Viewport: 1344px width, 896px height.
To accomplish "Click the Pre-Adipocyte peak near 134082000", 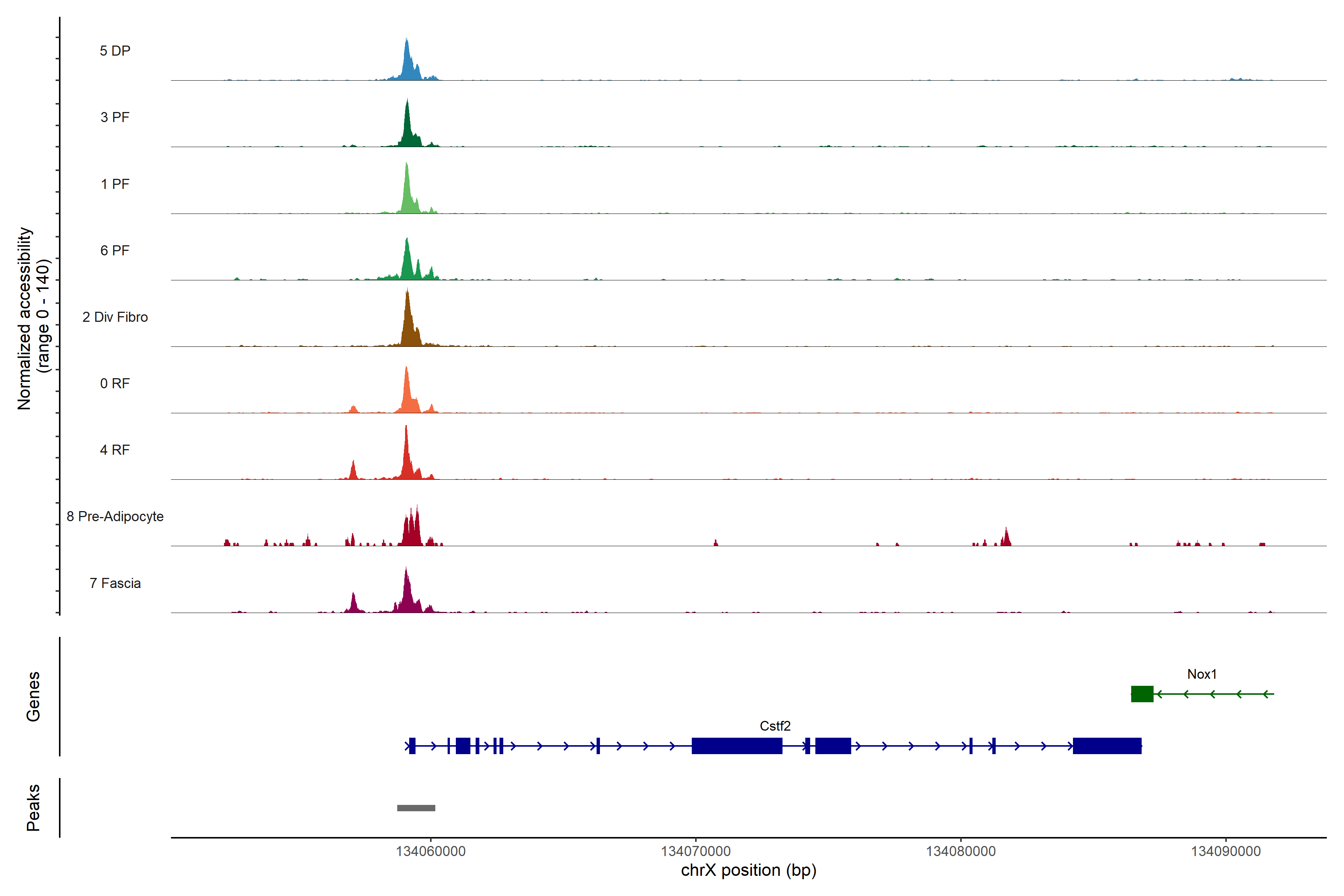I will coord(1006,539).
